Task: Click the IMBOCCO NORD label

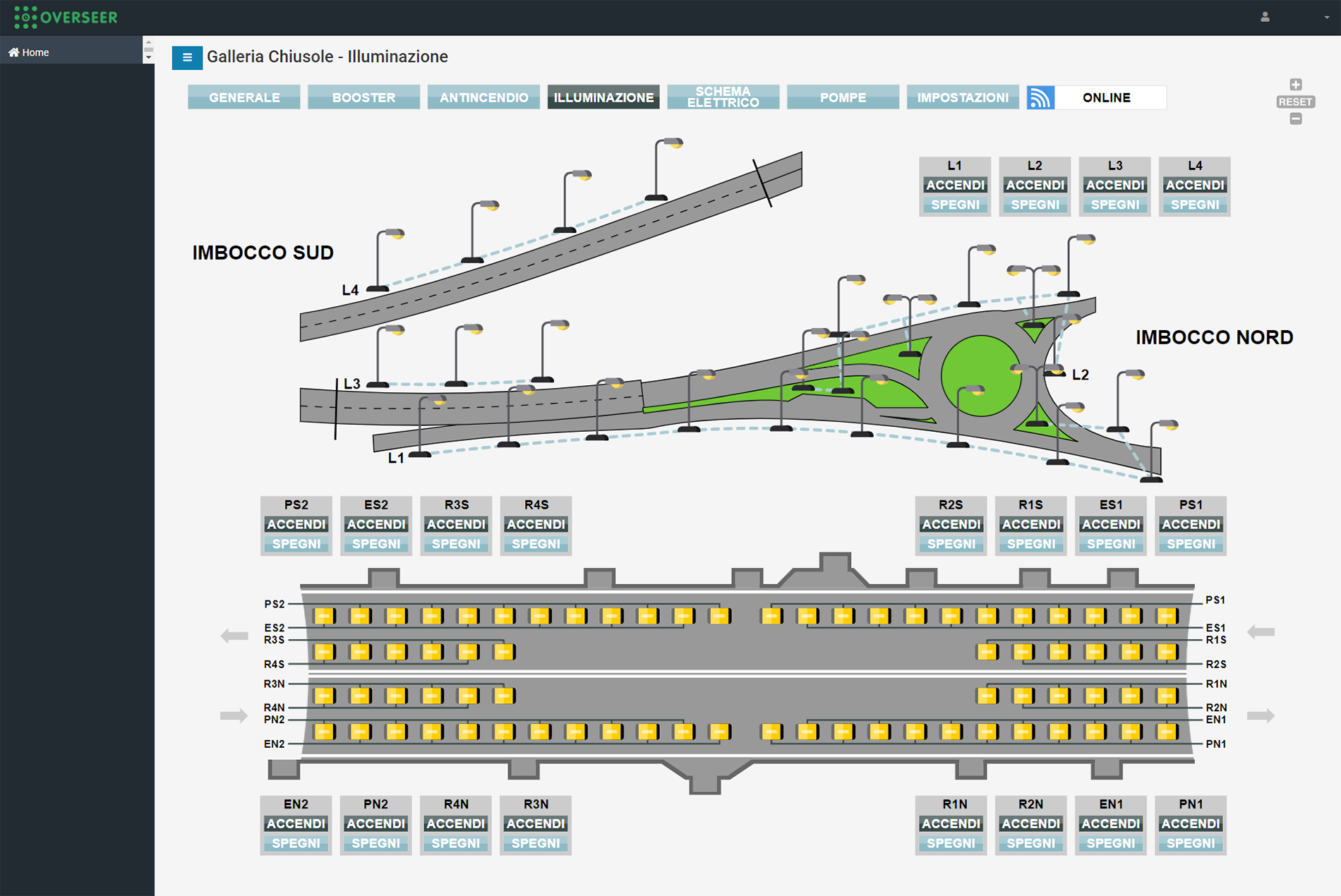Action: click(x=1214, y=337)
